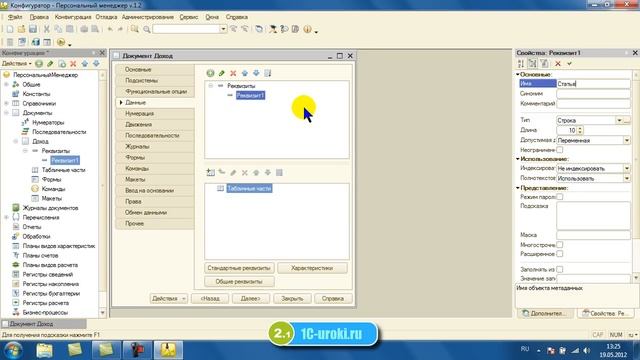Add object with green plus in Configuration panel
Viewport: 640px width, 360px height.
39,64
